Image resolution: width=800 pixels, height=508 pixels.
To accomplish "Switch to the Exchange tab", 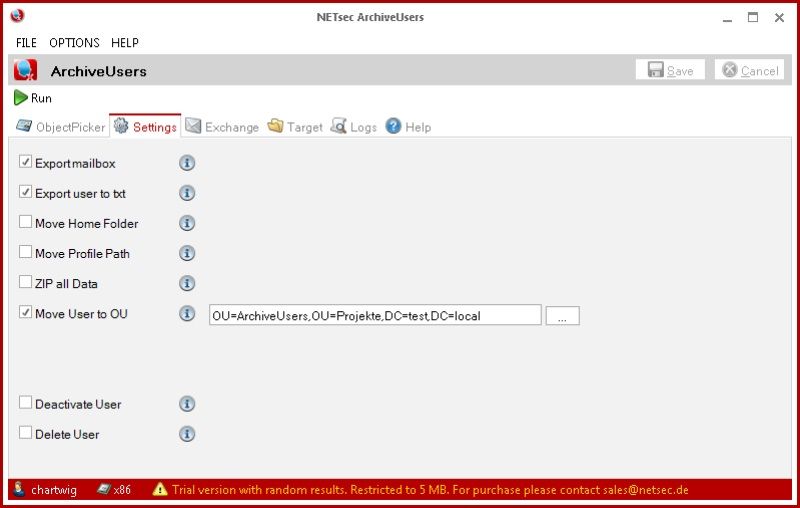I will point(222,126).
